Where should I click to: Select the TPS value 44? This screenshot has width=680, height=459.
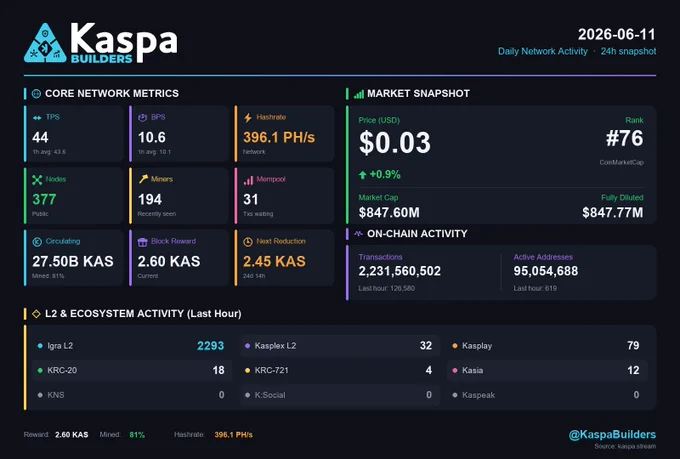pyautogui.click(x=40, y=138)
